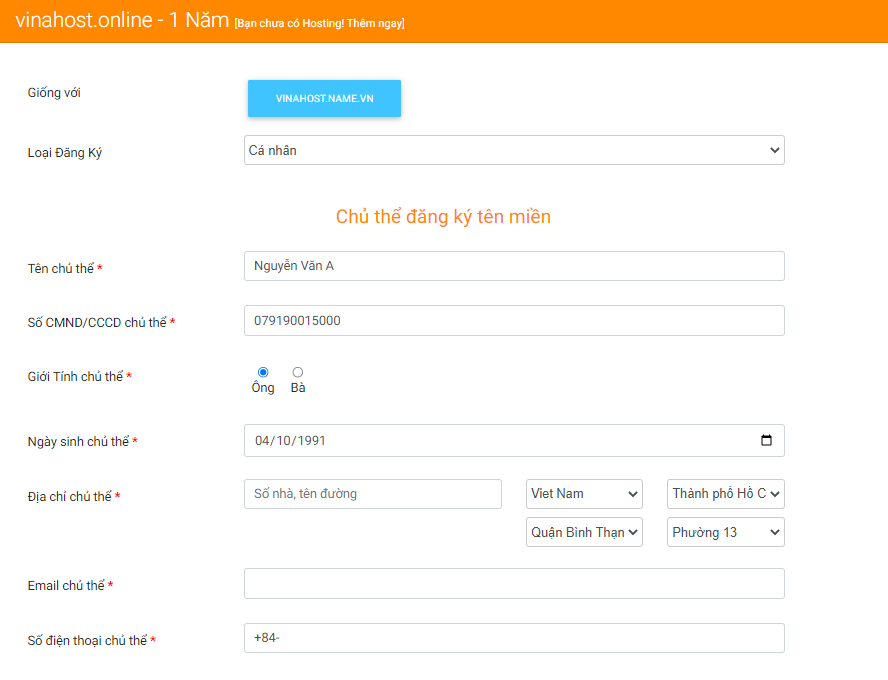Screen dimensions: 888x680
Task: Open the Loại Đăng Ký dropdown showing Cá nhân
Action: point(513,150)
